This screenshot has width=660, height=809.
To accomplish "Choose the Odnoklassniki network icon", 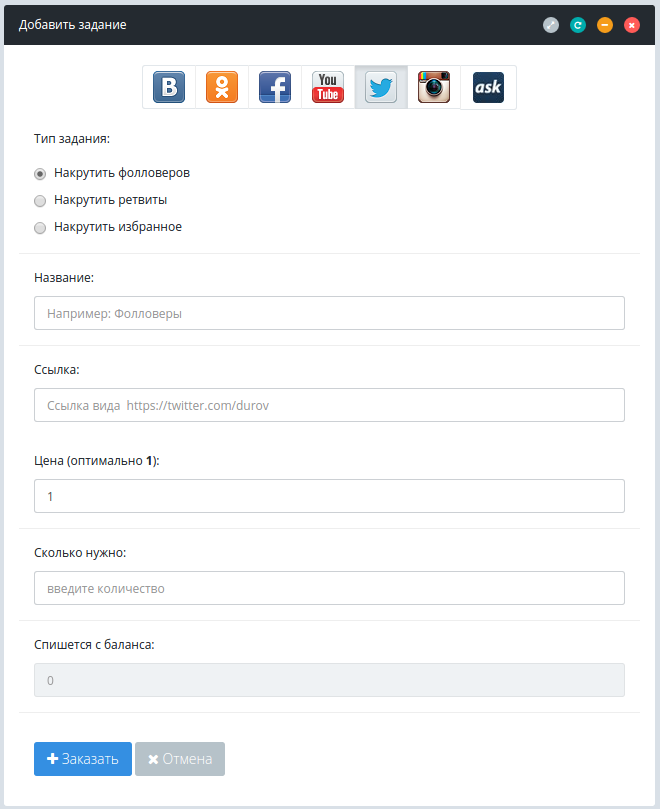I will [222, 87].
